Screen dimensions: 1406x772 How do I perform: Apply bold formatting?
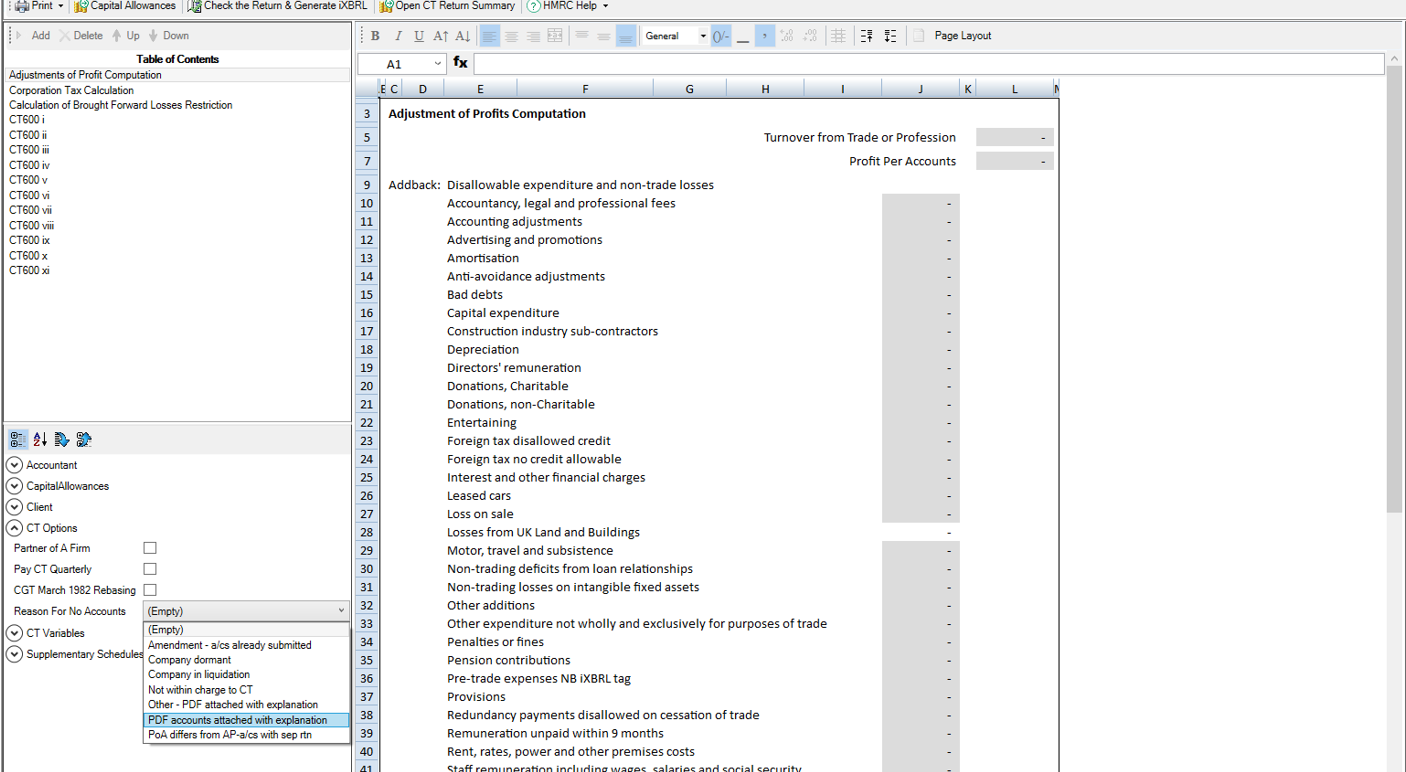tap(375, 36)
